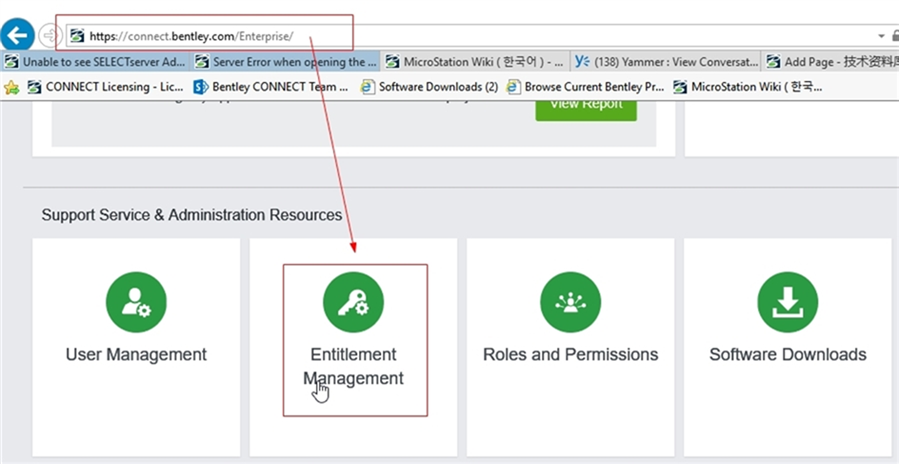The image size is (899, 464).
Task: Switch to the Yammer View Conversation tab
Action: 666,62
